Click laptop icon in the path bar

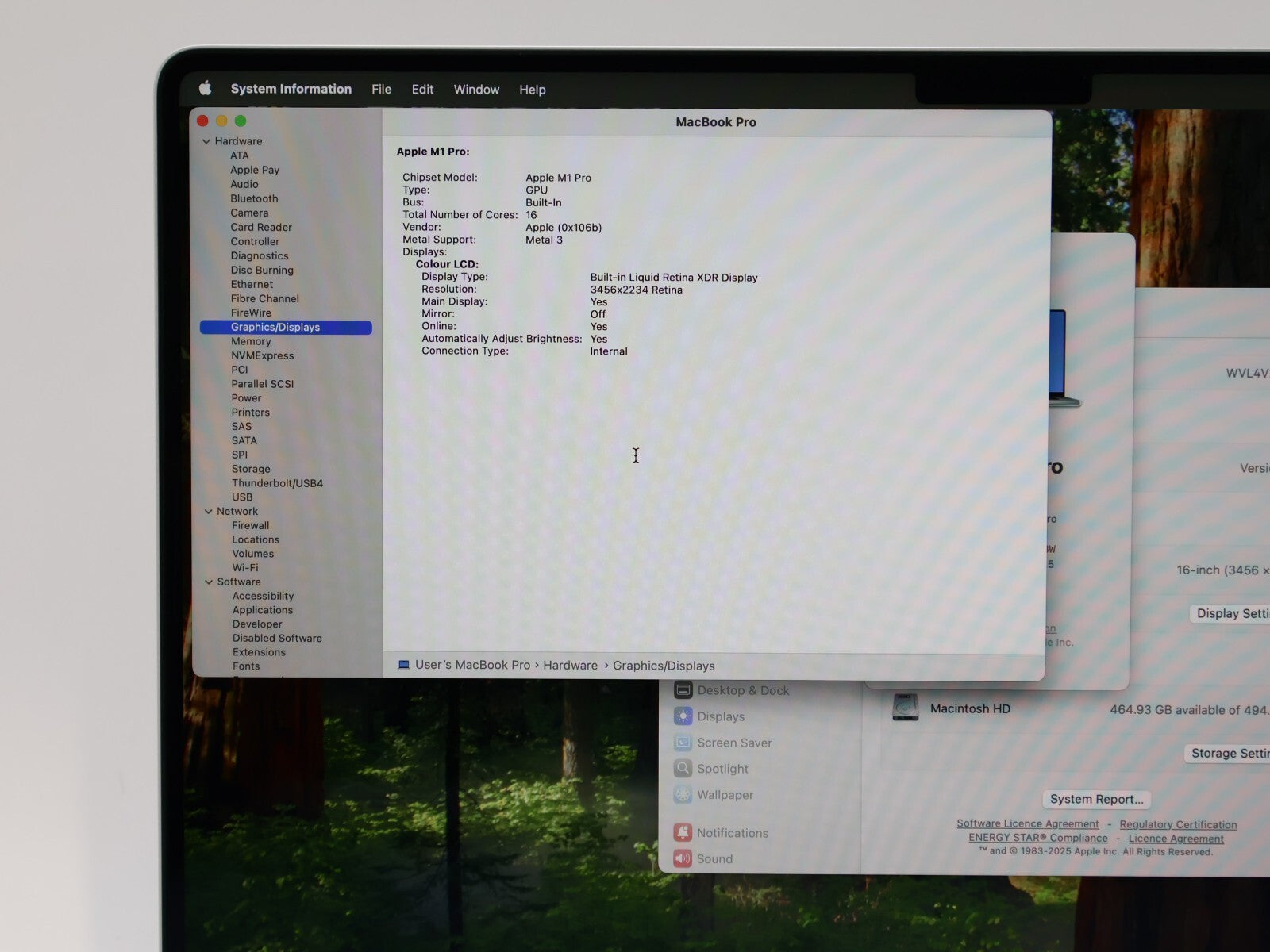(x=404, y=665)
